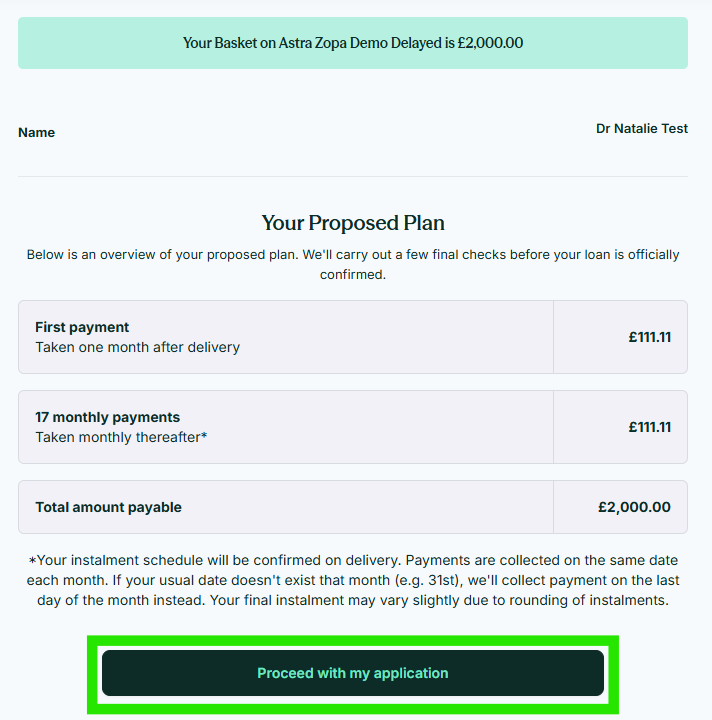Click the instalment schedule footnote paragraph
The width and height of the screenshot is (712, 720).
[353, 580]
